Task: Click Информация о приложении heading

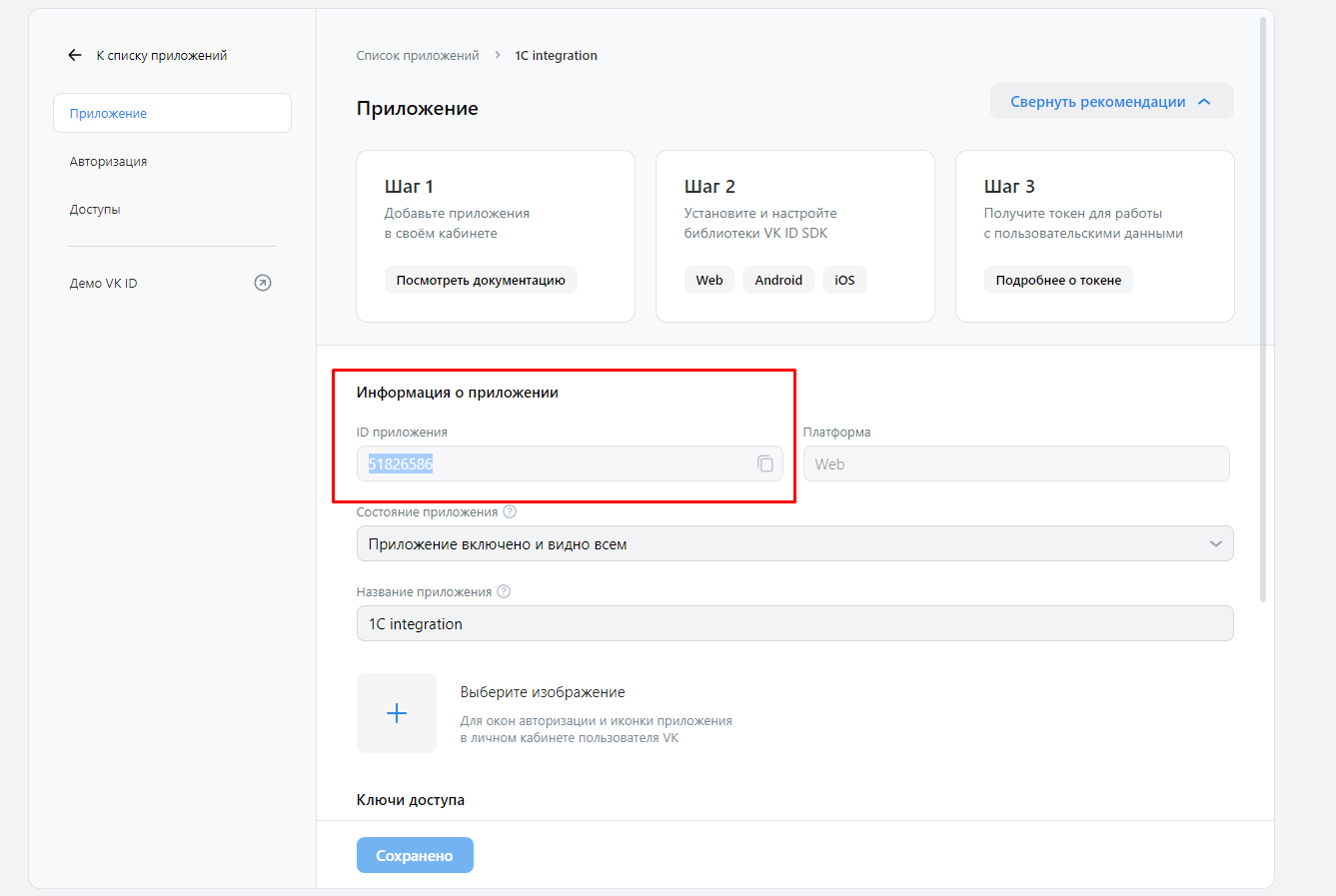Action: pos(458,393)
